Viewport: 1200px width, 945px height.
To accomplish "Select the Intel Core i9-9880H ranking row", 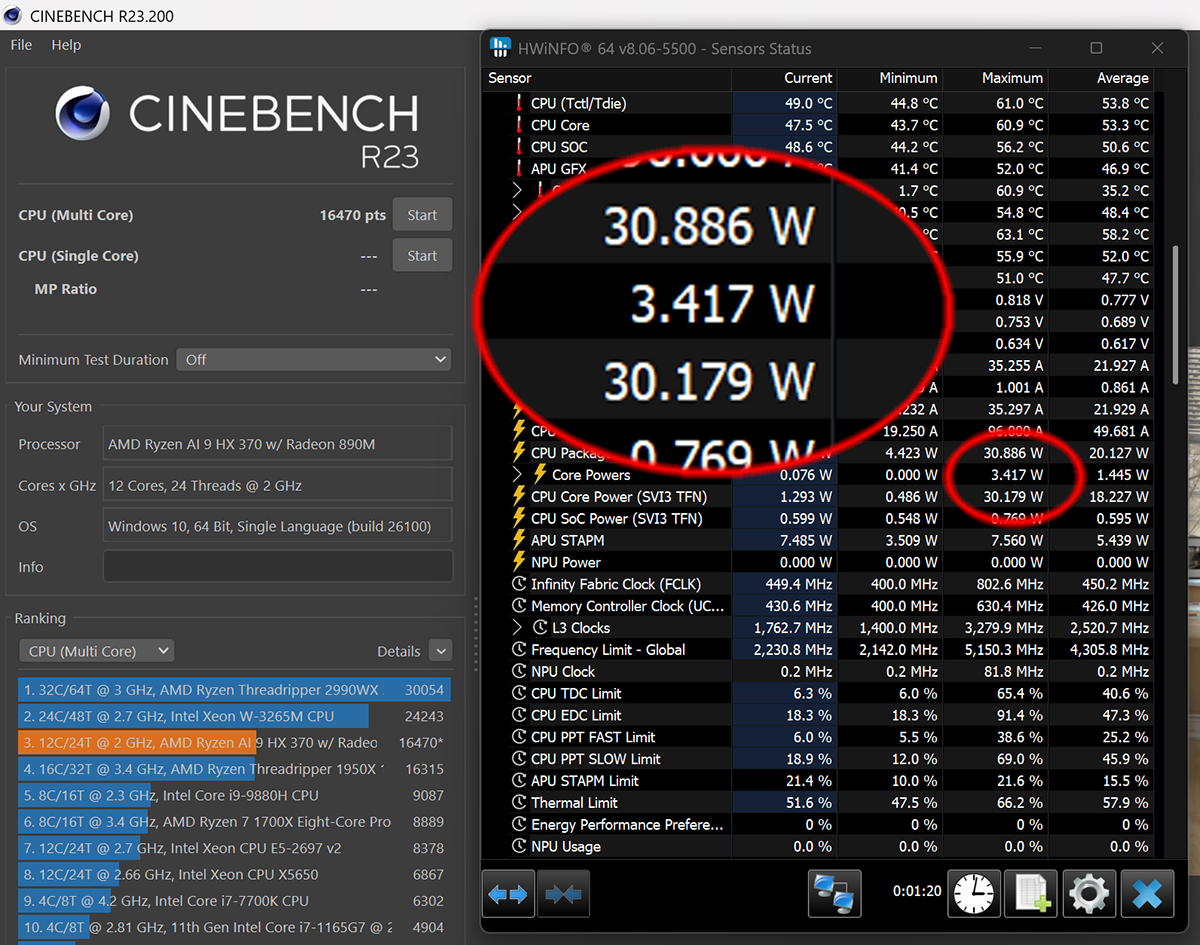I will click(x=235, y=795).
